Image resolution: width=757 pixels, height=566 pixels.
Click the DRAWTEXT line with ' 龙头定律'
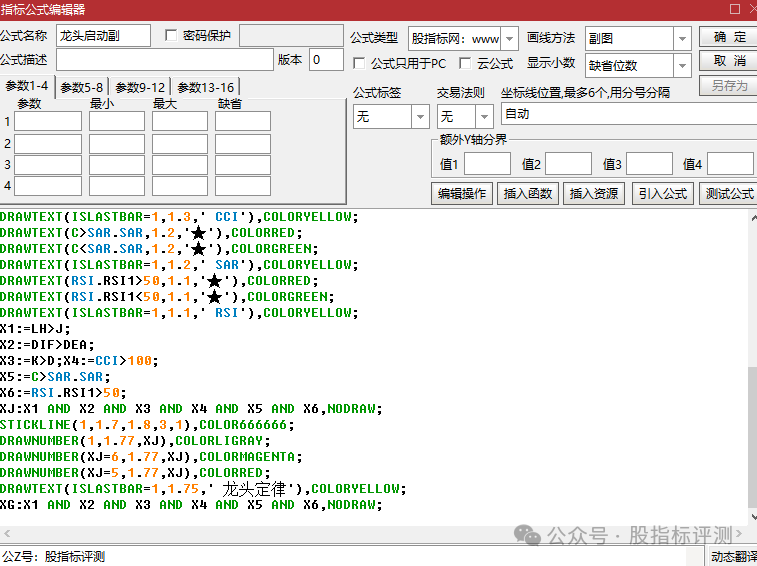pos(203,489)
